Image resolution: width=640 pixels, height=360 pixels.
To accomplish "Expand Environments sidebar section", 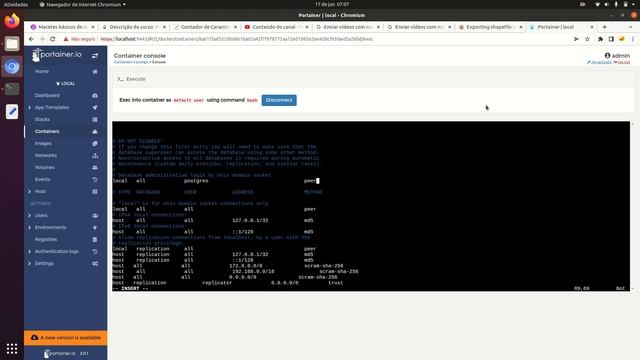I will [29, 227].
